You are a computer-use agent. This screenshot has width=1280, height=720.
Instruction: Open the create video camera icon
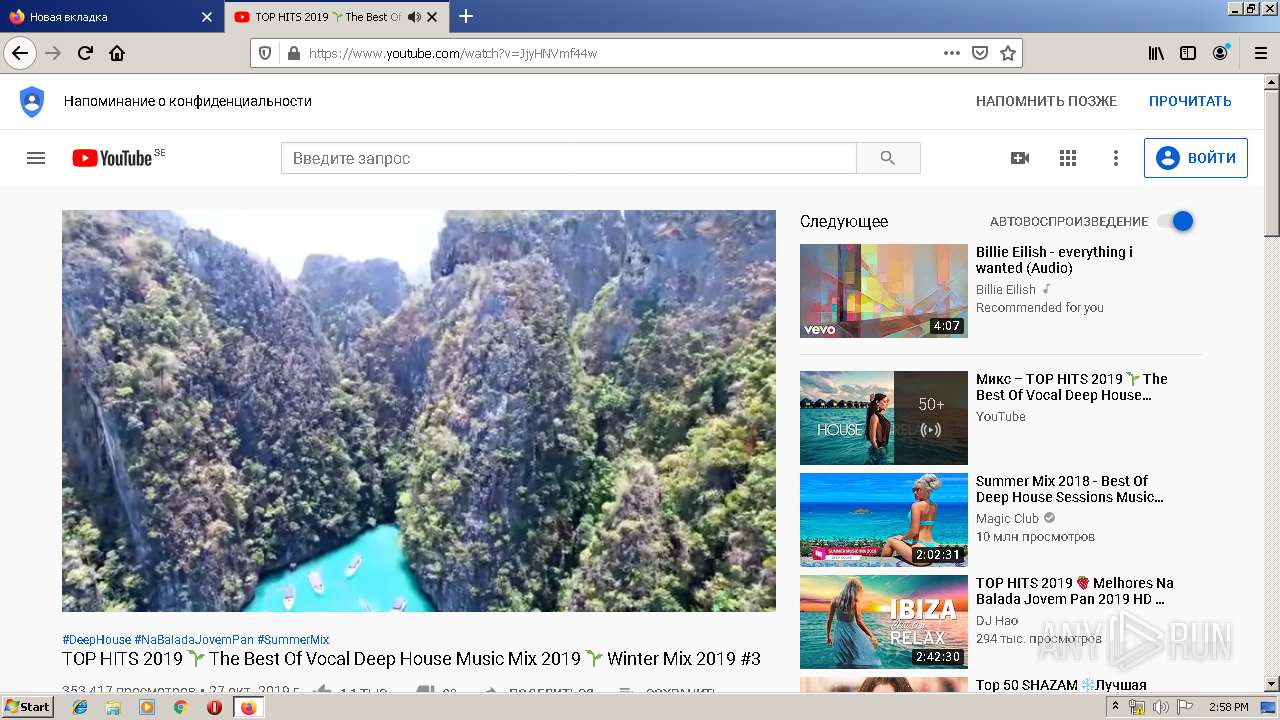pos(1020,158)
